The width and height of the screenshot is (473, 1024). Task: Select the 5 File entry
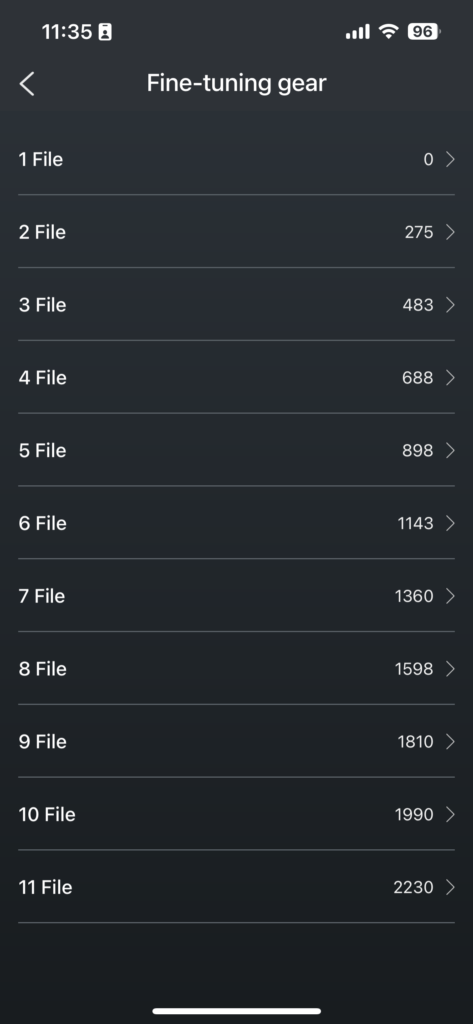pyautogui.click(x=236, y=451)
